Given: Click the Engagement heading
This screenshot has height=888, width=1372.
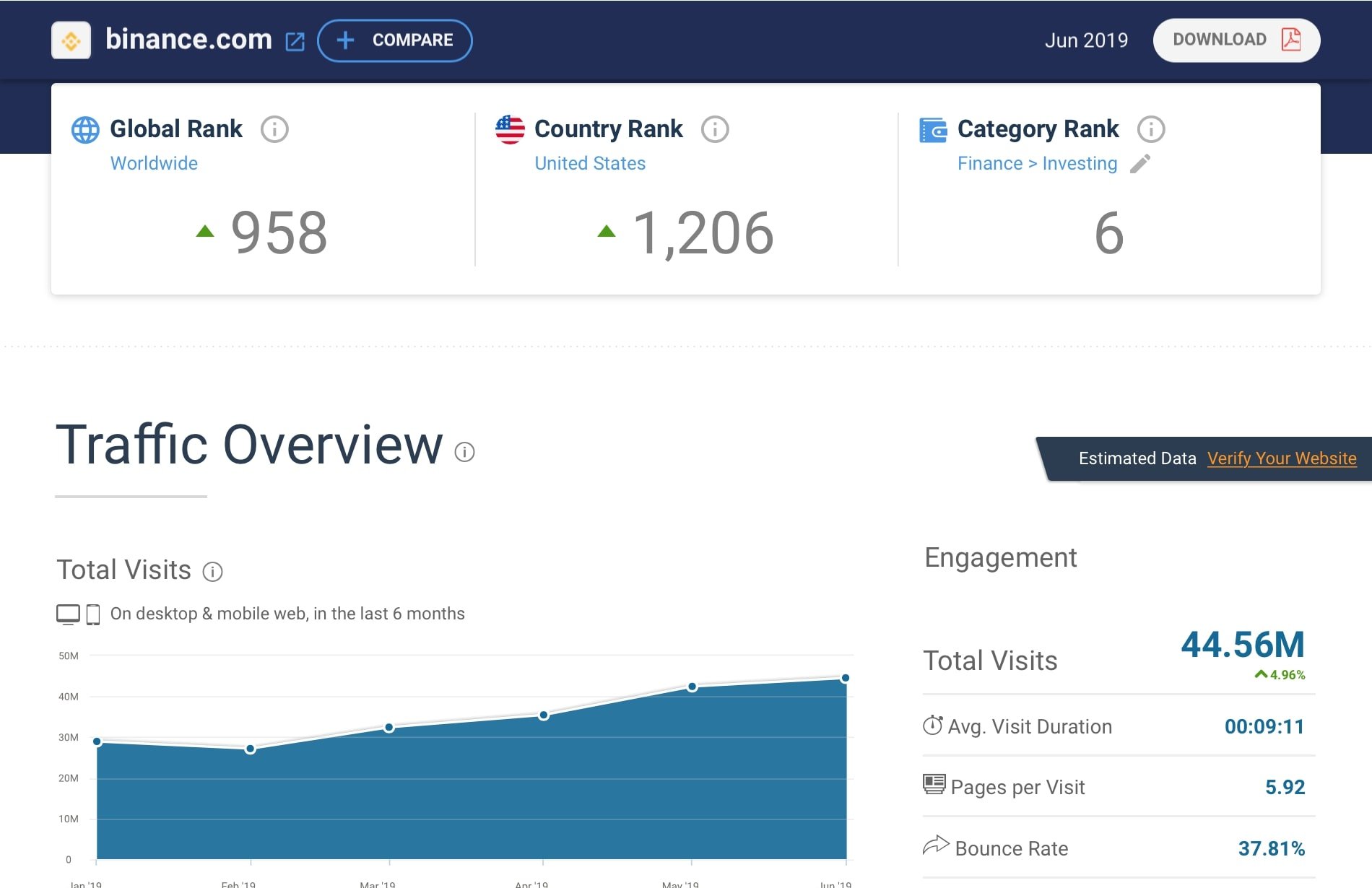Looking at the screenshot, I should coord(1001,558).
